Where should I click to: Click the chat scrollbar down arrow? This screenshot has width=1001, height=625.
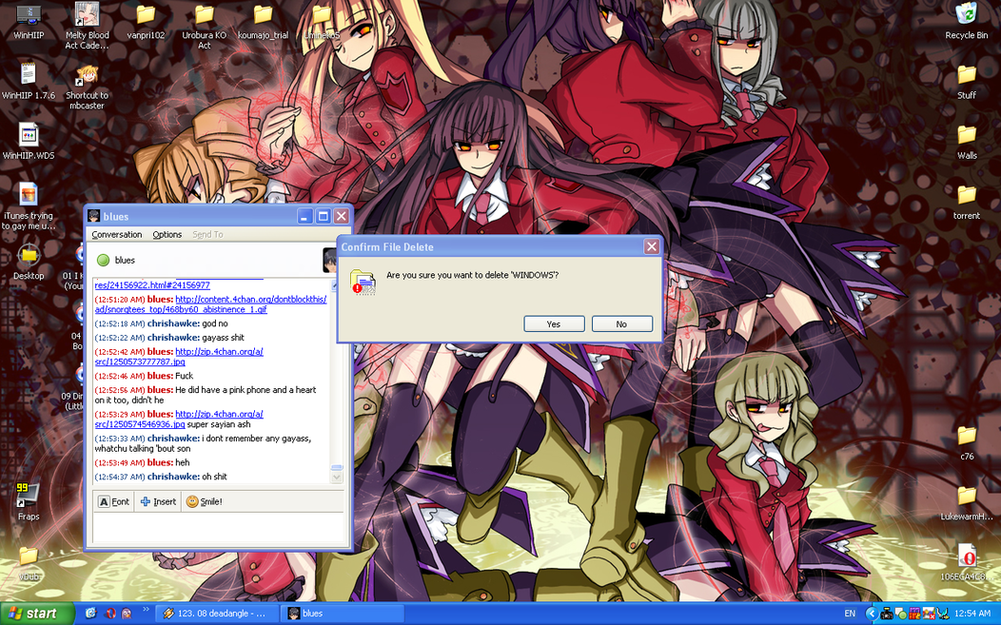337,478
